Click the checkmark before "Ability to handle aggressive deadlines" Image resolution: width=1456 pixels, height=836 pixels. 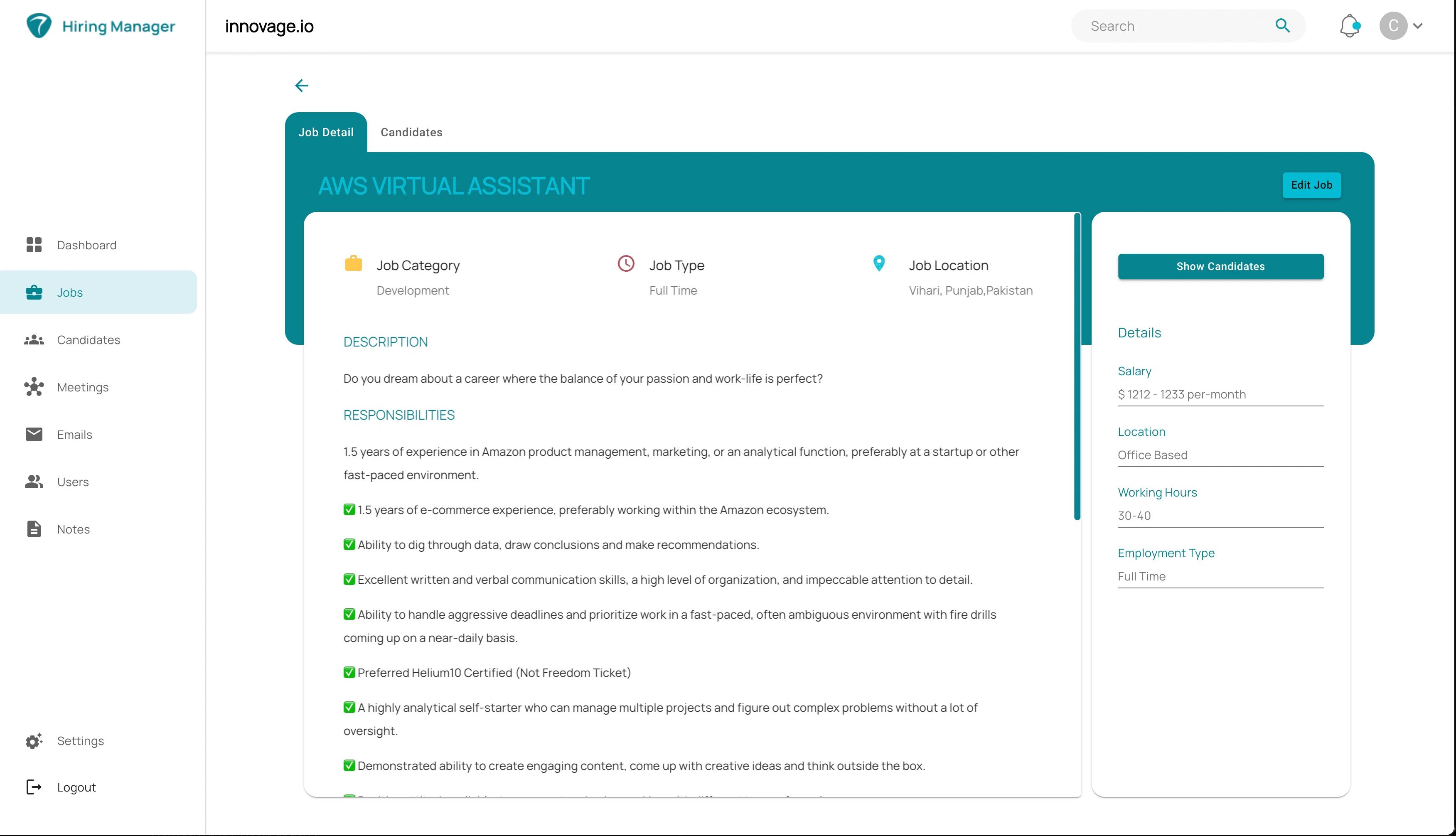349,614
